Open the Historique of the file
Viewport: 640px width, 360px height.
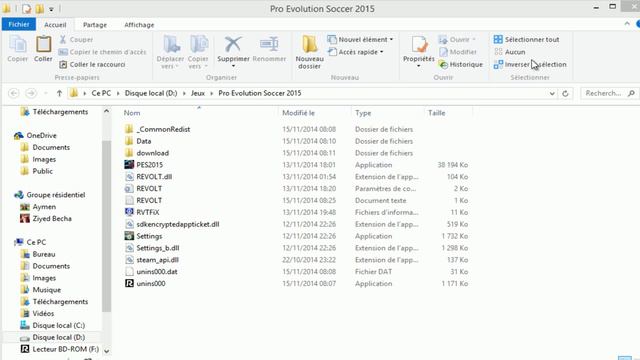(460, 64)
